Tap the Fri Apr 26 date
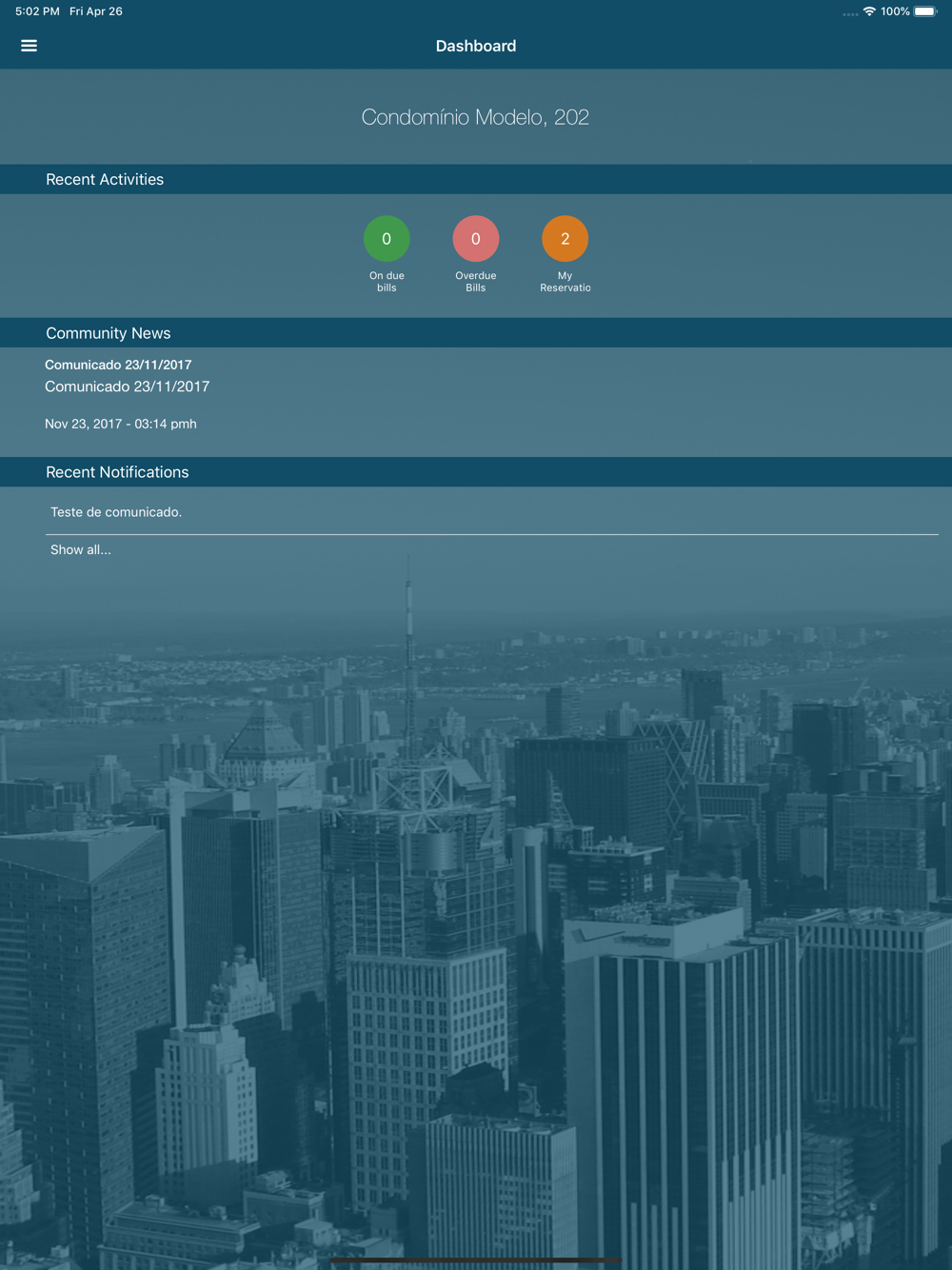The width and height of the screenshot is (952, 1270). (96, 11)
